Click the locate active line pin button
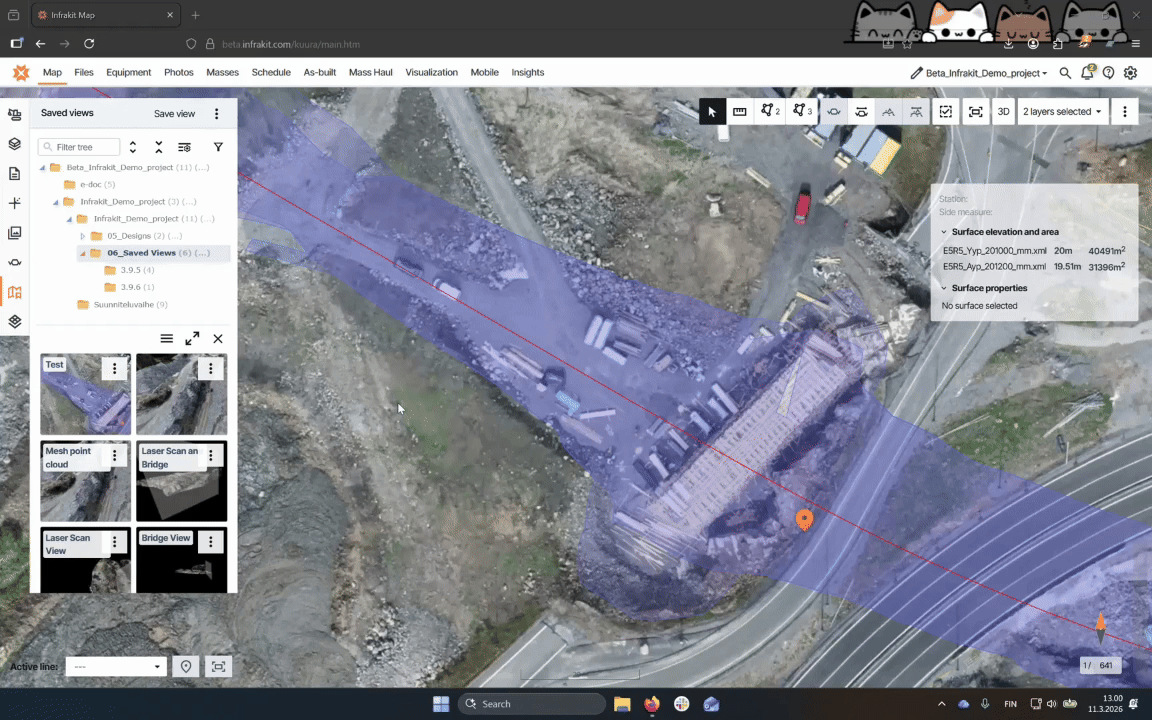The width and height of the screenshot is (1152, 720). tap(185, 667)
